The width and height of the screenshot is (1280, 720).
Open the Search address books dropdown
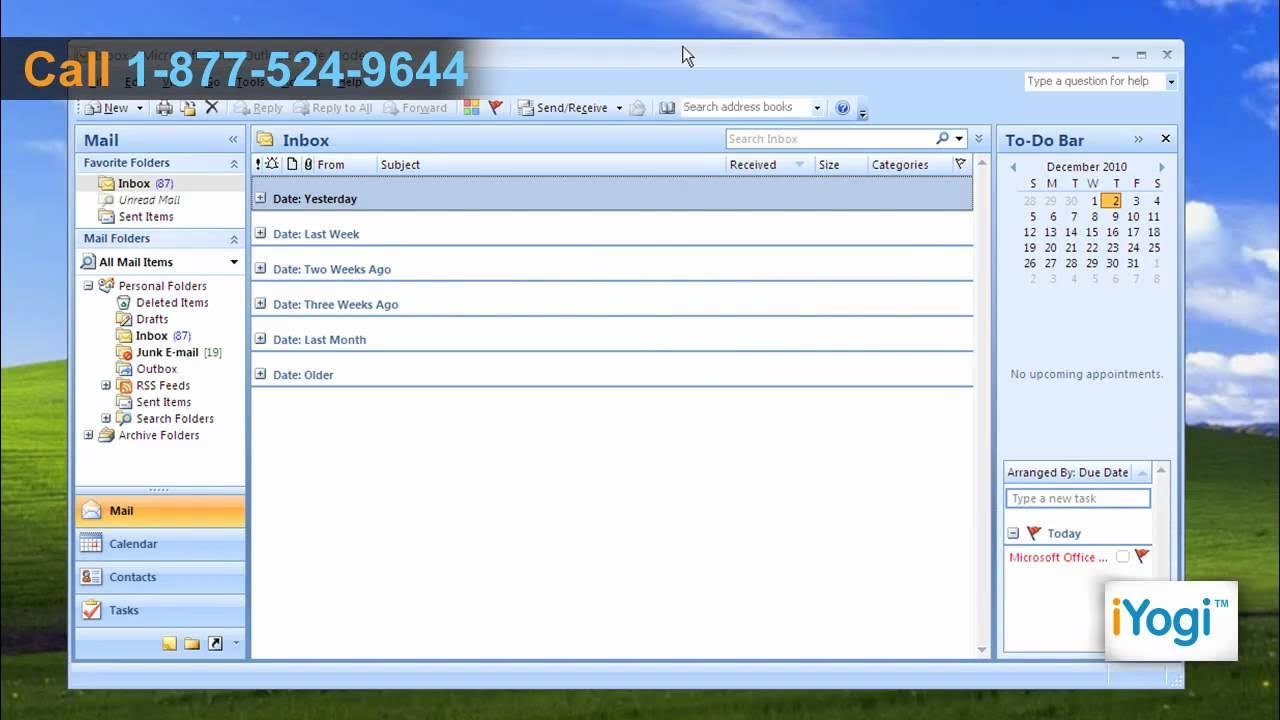tap(817, 108)
